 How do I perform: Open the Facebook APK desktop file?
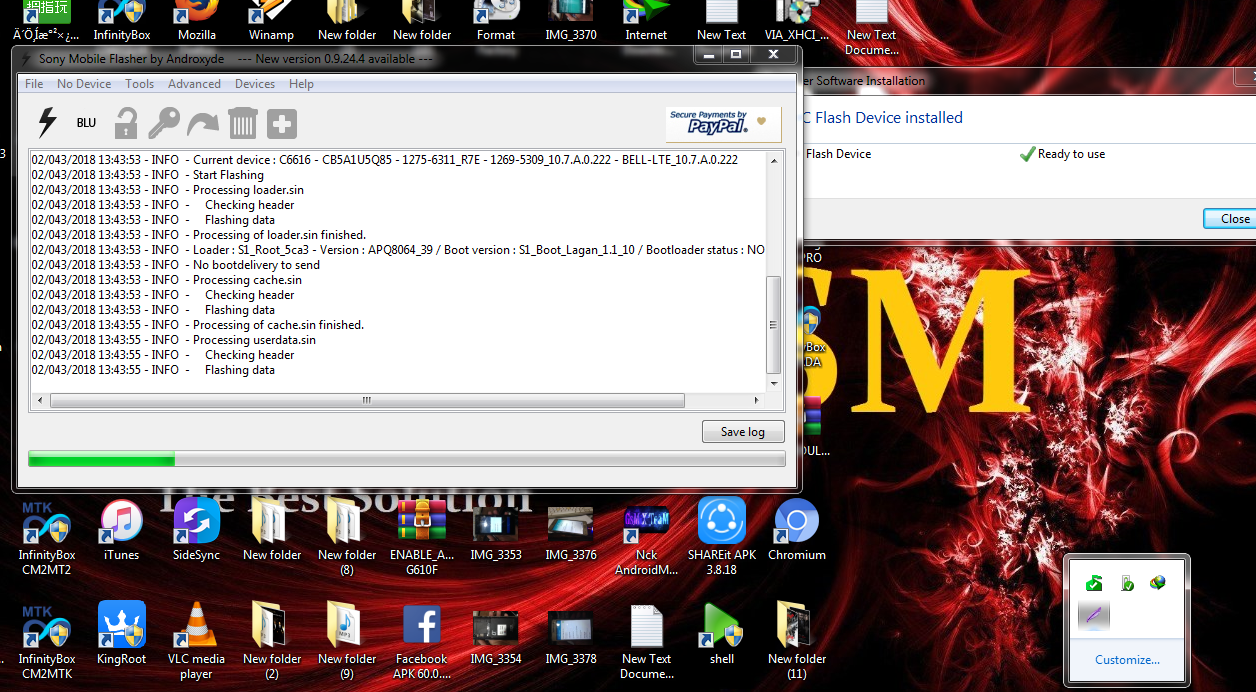click(422, 640)
